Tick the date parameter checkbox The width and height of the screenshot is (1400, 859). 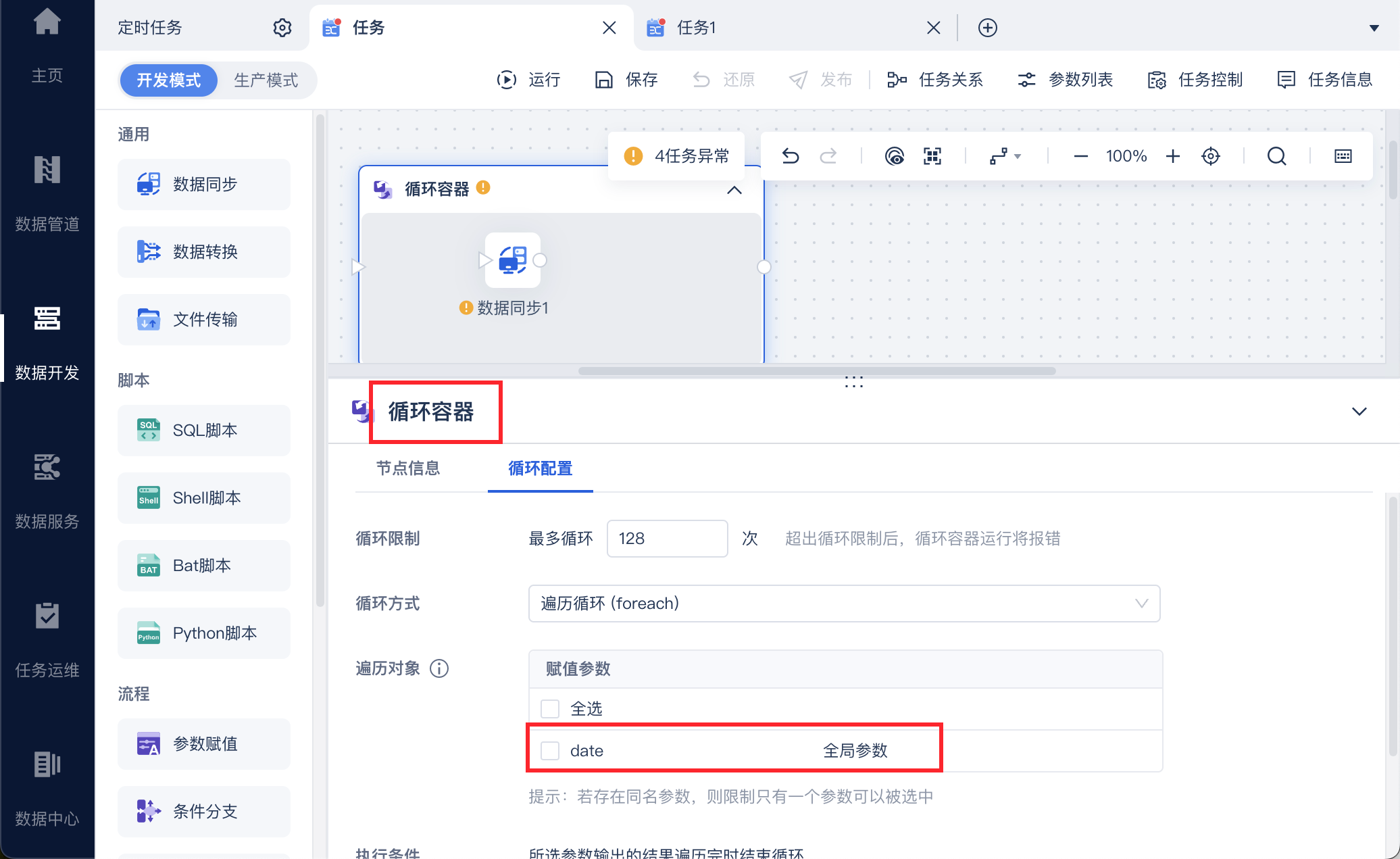[550, 751]
